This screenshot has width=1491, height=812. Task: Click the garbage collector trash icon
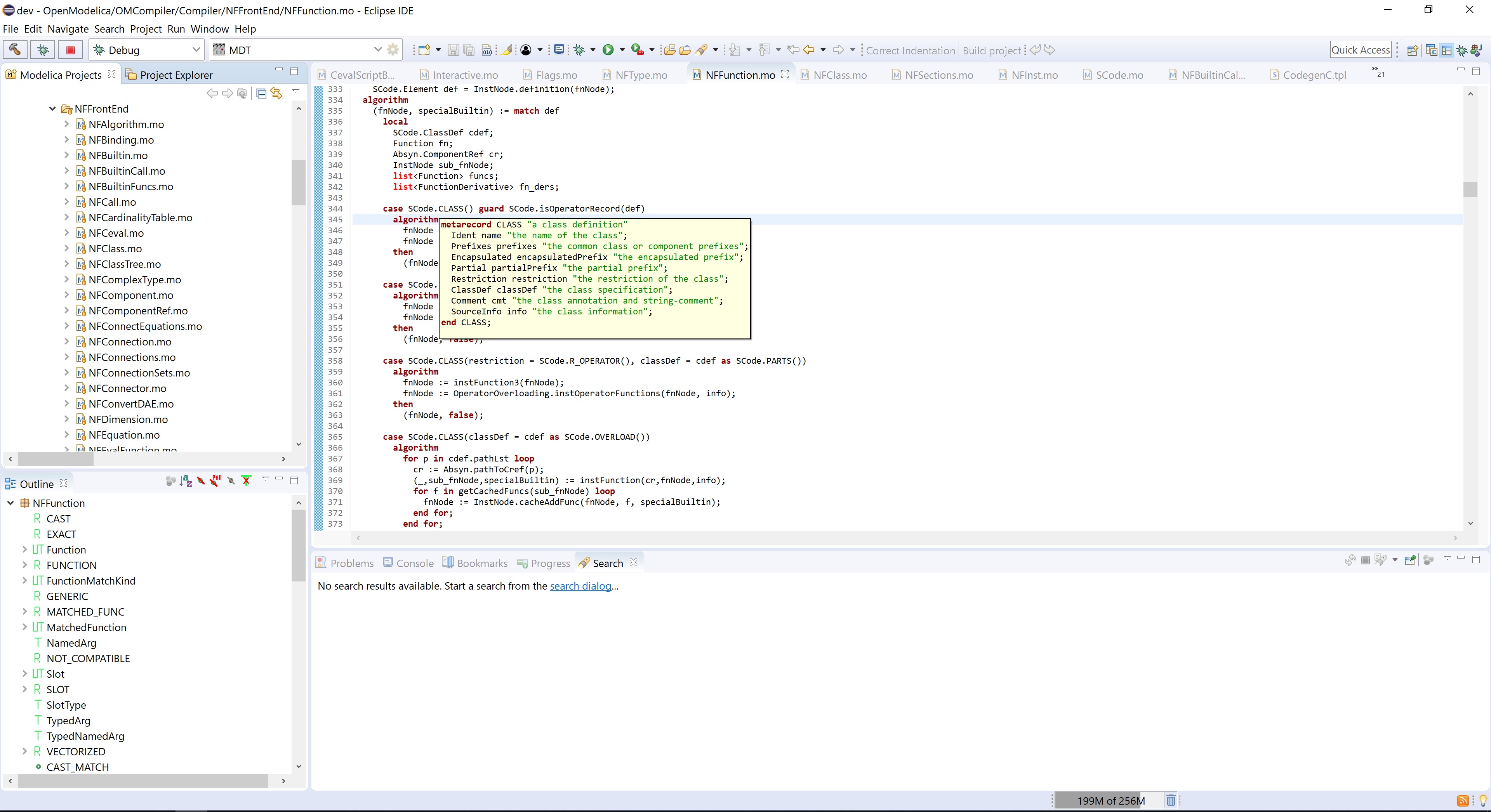1171,800
